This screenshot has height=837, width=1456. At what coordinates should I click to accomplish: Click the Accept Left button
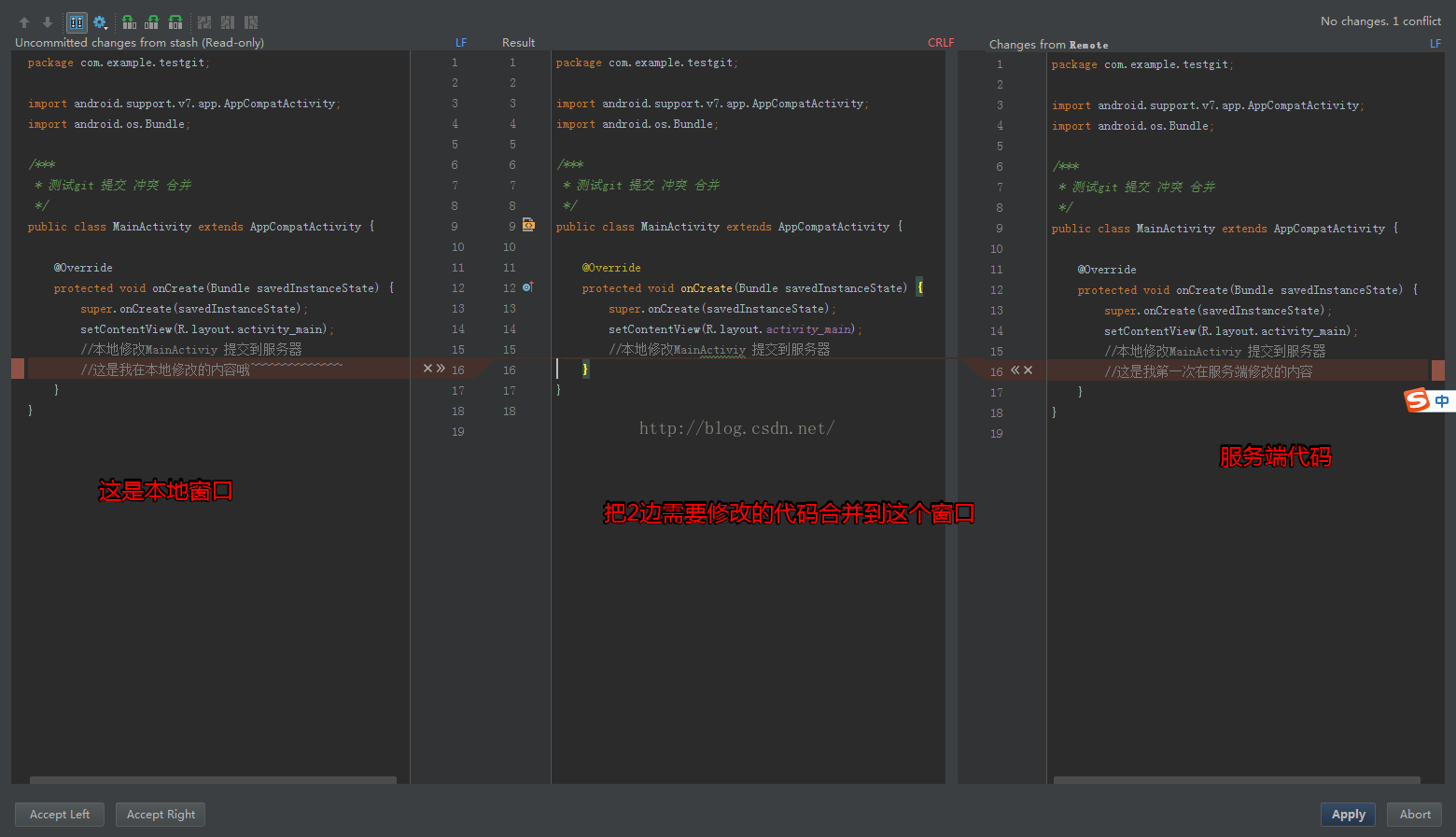60,815
